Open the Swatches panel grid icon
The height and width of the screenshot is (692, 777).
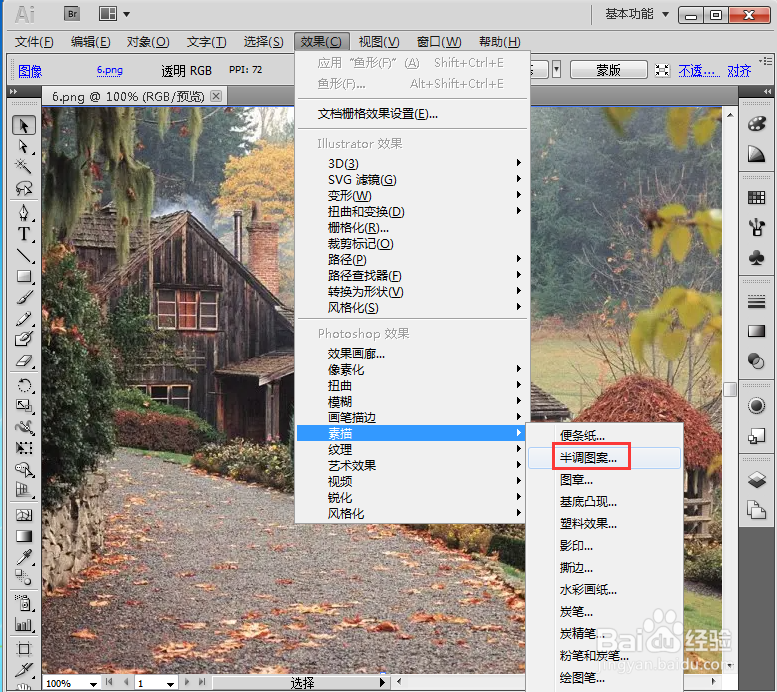point(756,198)
